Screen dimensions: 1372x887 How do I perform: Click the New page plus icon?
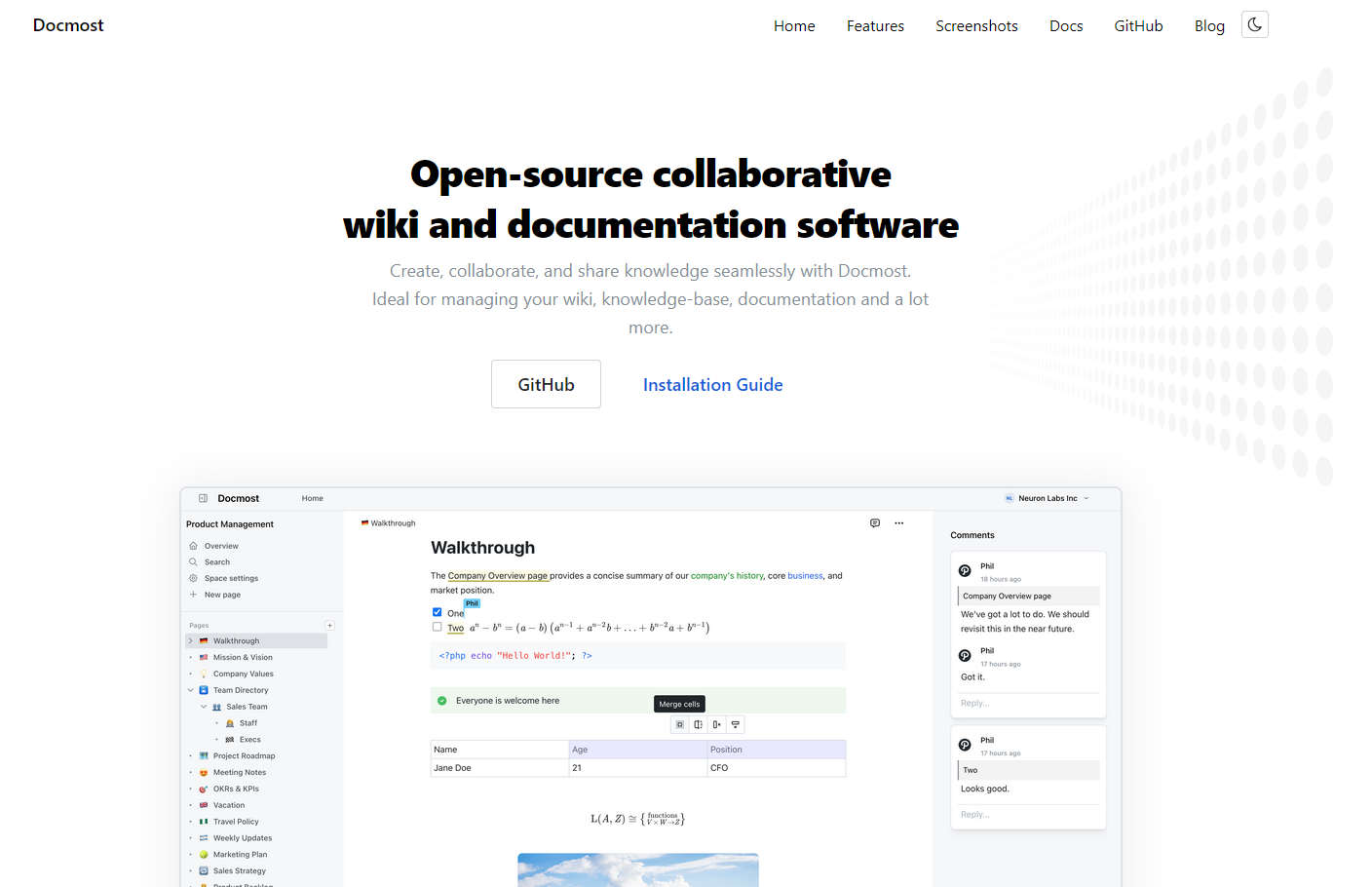coord(193,595)
